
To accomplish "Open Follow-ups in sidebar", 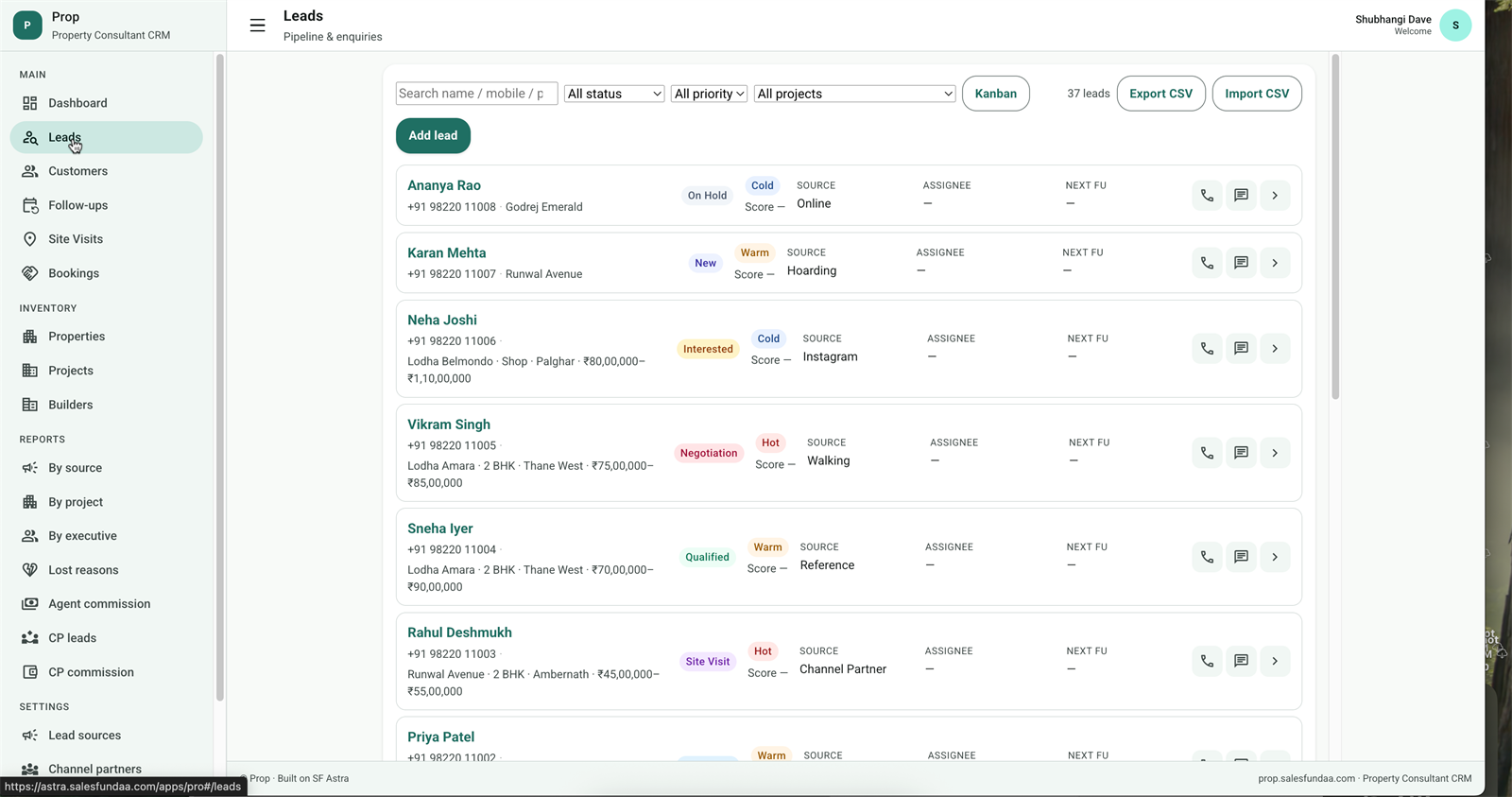I will (107, 205).
